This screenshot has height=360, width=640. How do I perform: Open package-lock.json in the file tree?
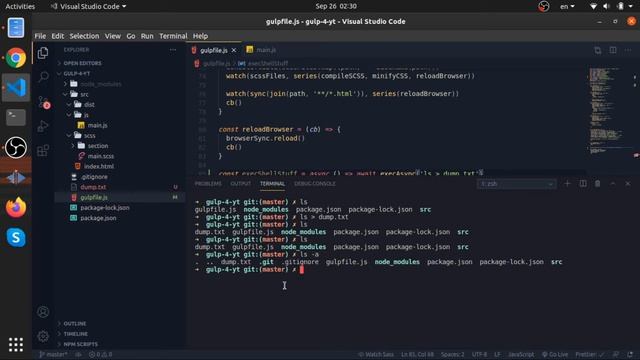click(x=105, y=208)
